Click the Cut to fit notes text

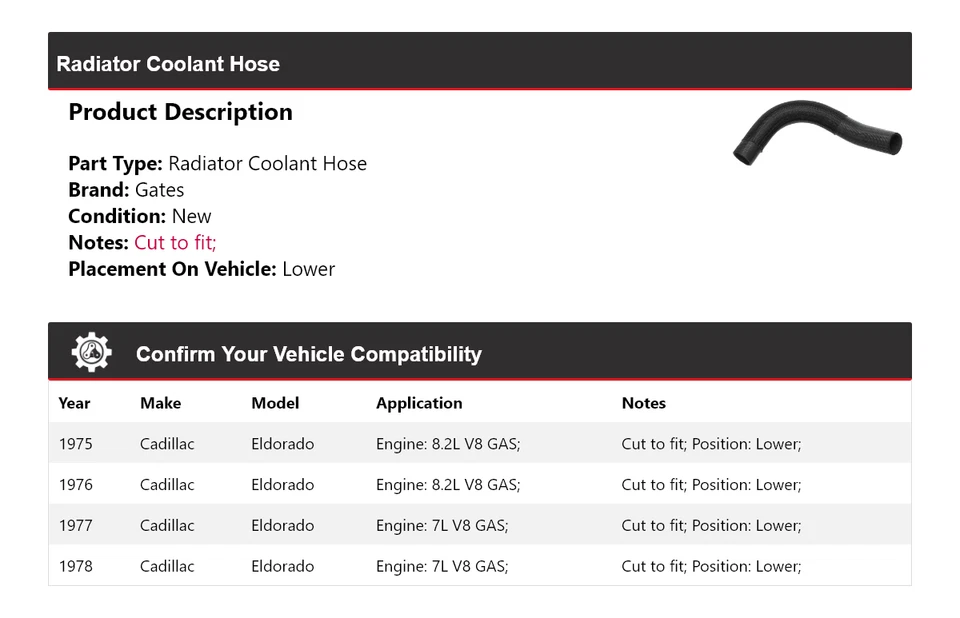click(174, 242)
